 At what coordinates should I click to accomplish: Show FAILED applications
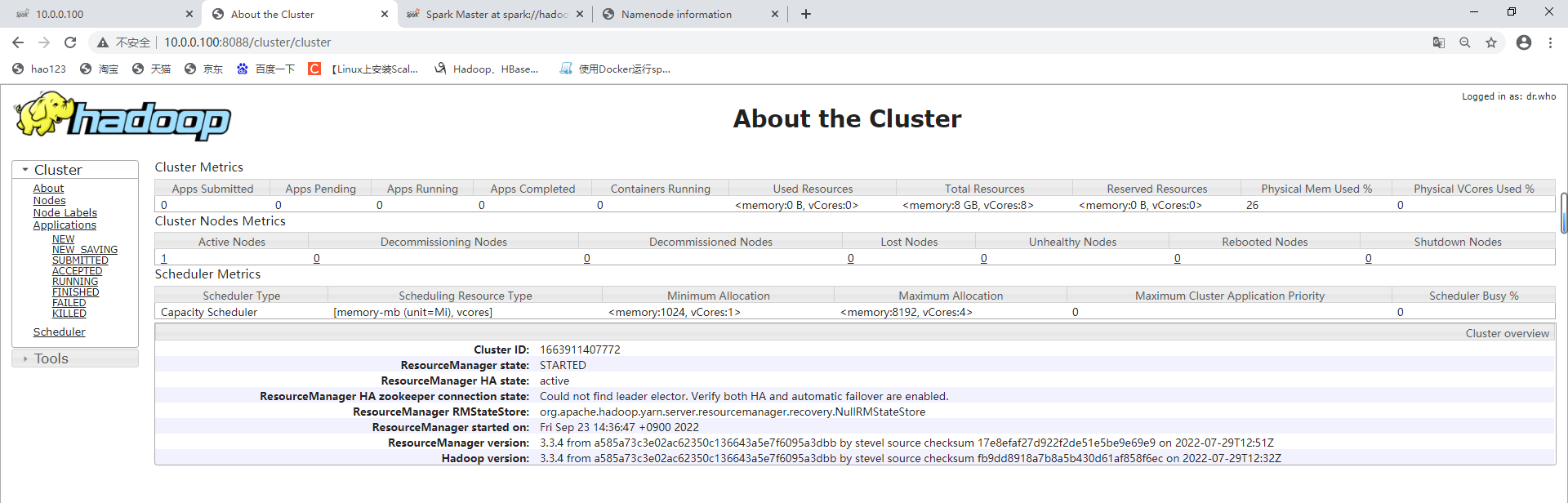(x=69, y=303)
